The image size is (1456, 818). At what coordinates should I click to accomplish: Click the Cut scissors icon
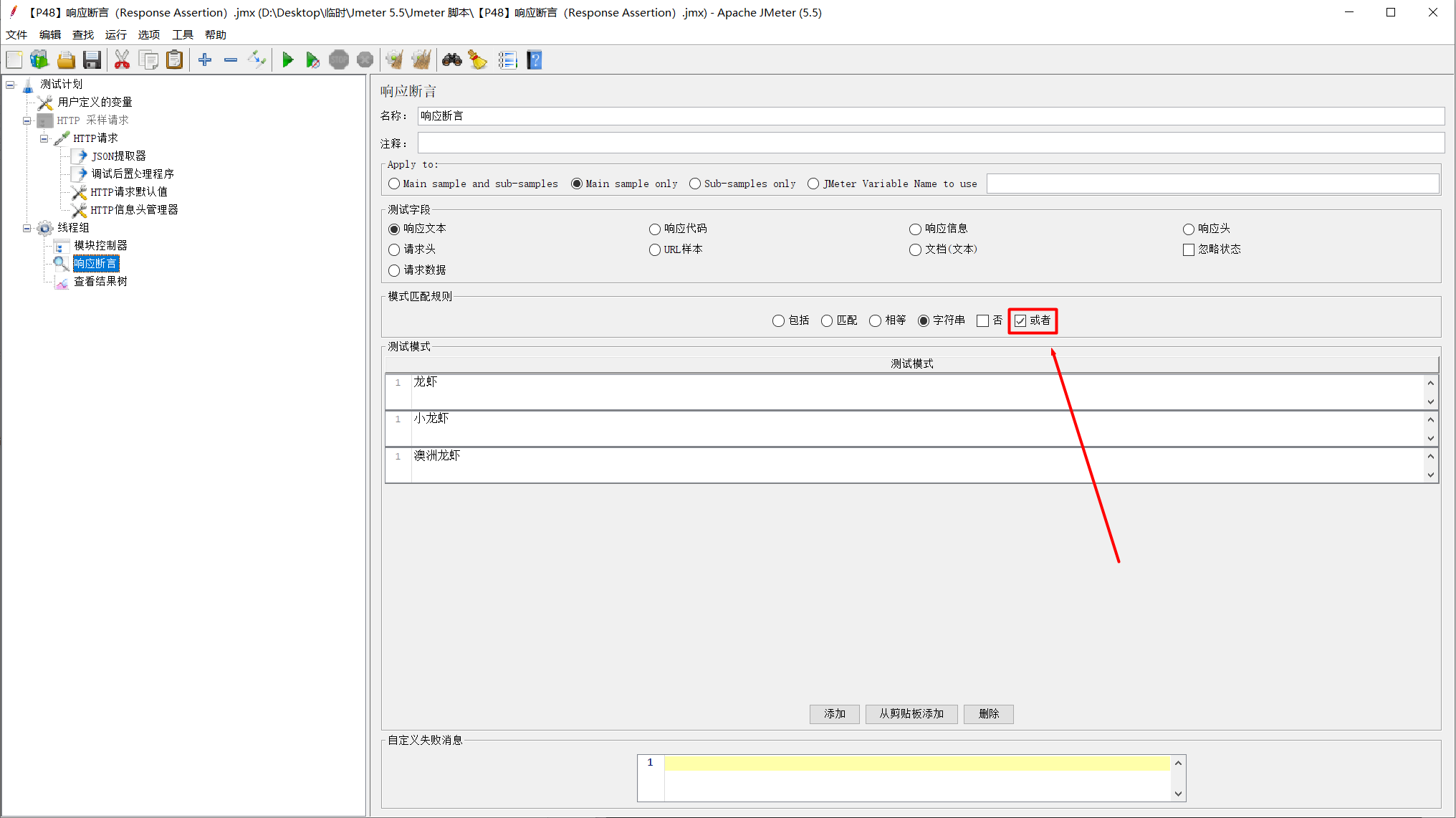tap(123, 60)
